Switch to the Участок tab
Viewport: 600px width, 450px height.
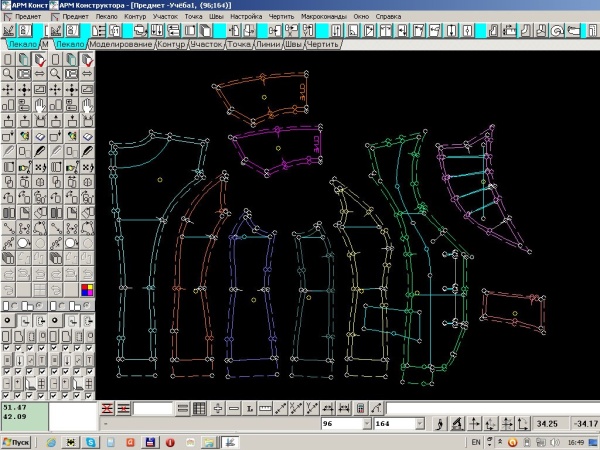coord(206,44)
